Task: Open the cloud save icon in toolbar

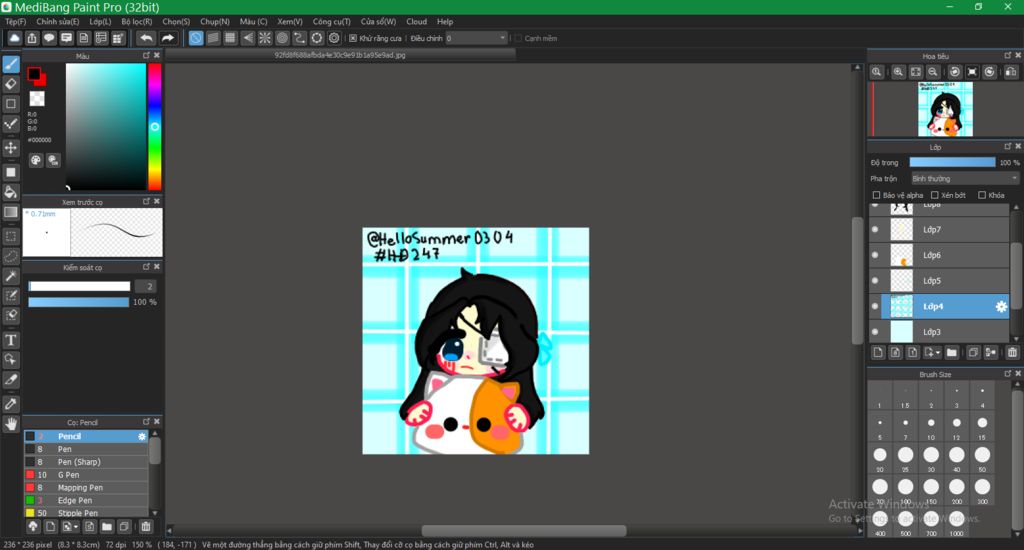Action: point(14,39)
